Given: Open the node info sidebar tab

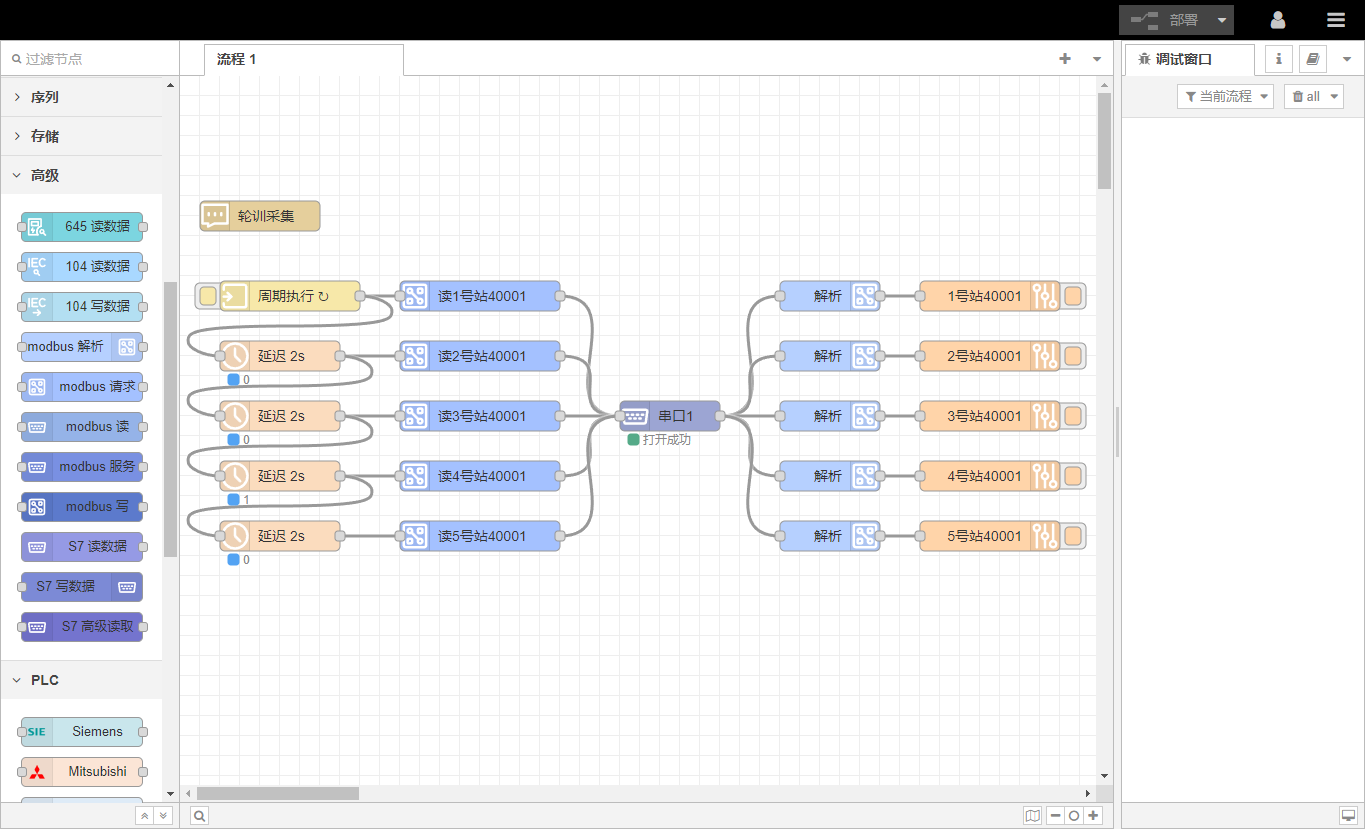Looking at the screenshot, I should [1278, 59].
